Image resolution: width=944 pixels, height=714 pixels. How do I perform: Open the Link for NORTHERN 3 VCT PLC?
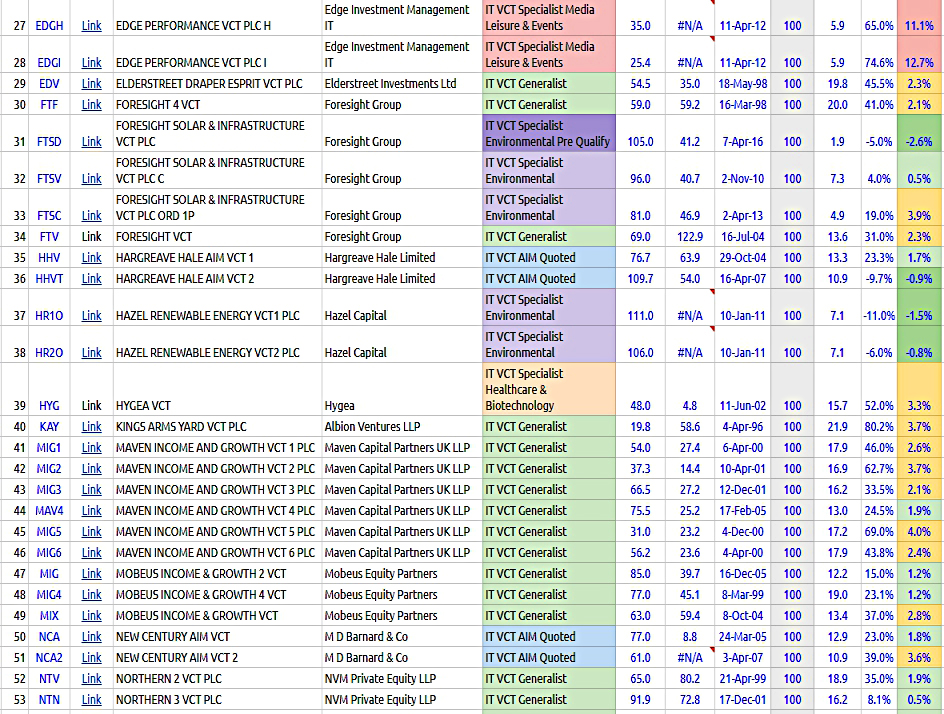point(92,700)
